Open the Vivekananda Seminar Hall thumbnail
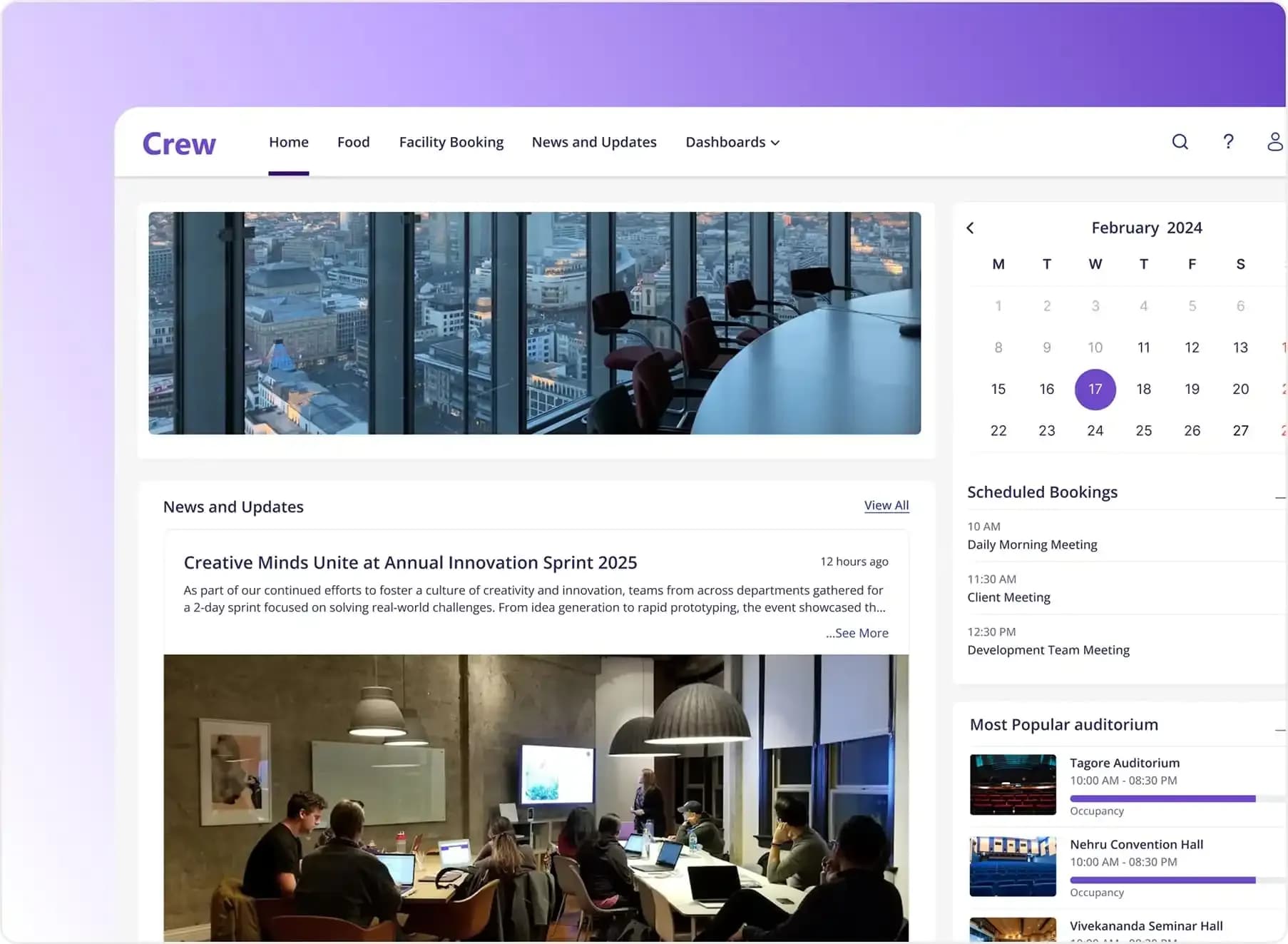The height and width of the screenshot is (944, 1288). [x=1013, y=930]
